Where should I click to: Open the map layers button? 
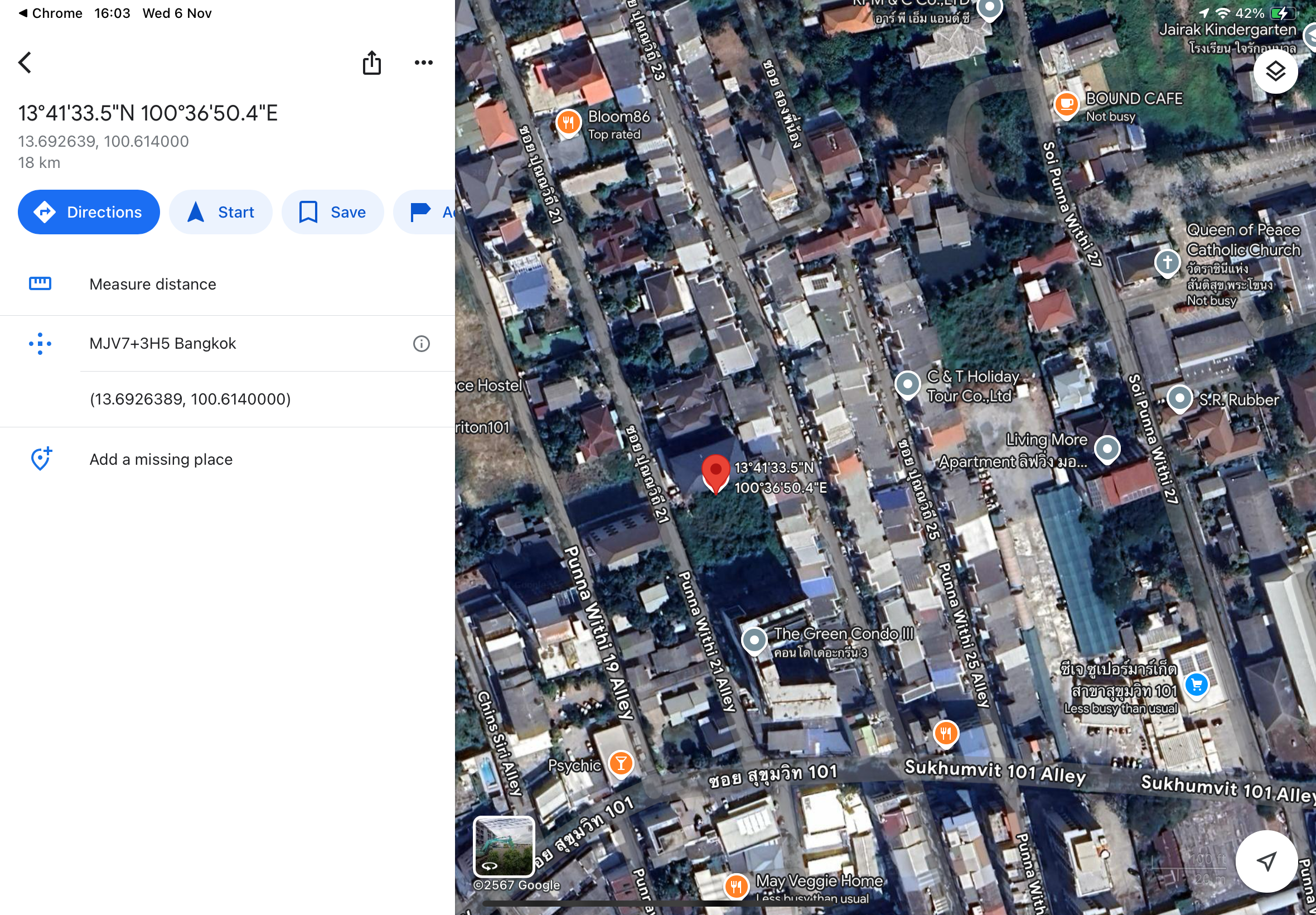click(x=1275, y=71)
